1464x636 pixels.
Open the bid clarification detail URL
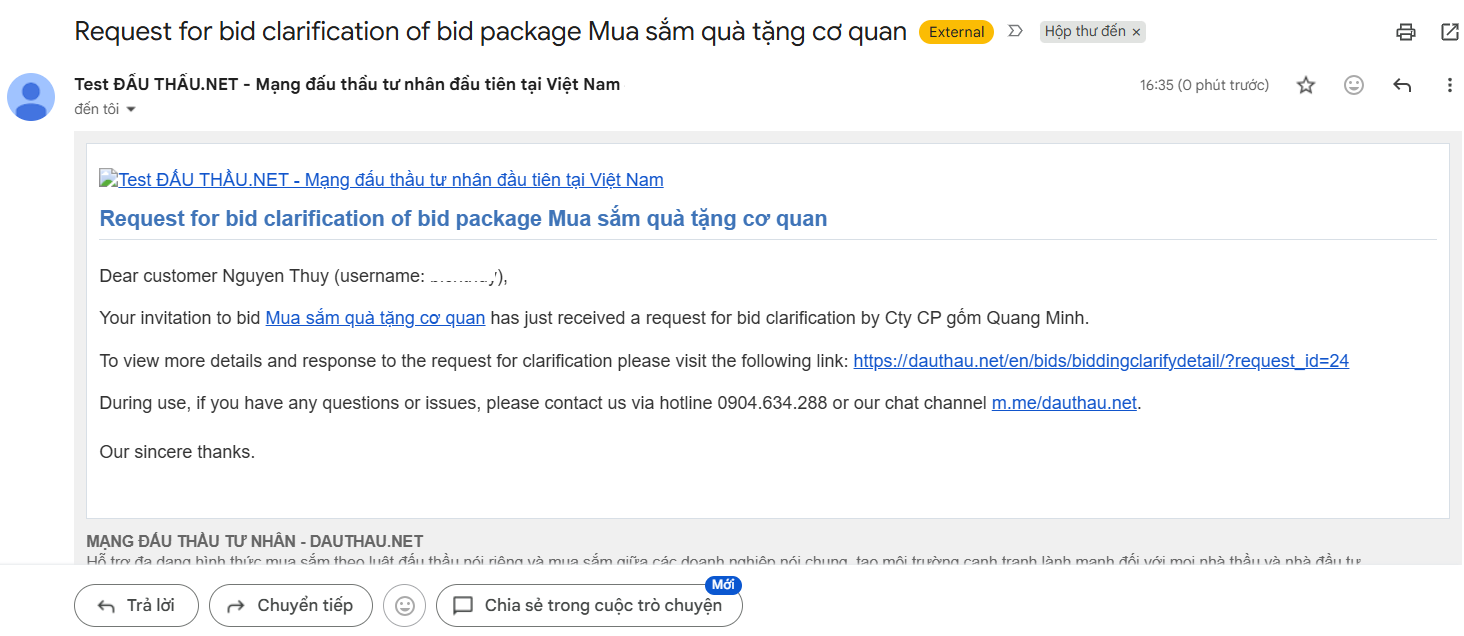pyautogui.click(x=1101, y=361)
